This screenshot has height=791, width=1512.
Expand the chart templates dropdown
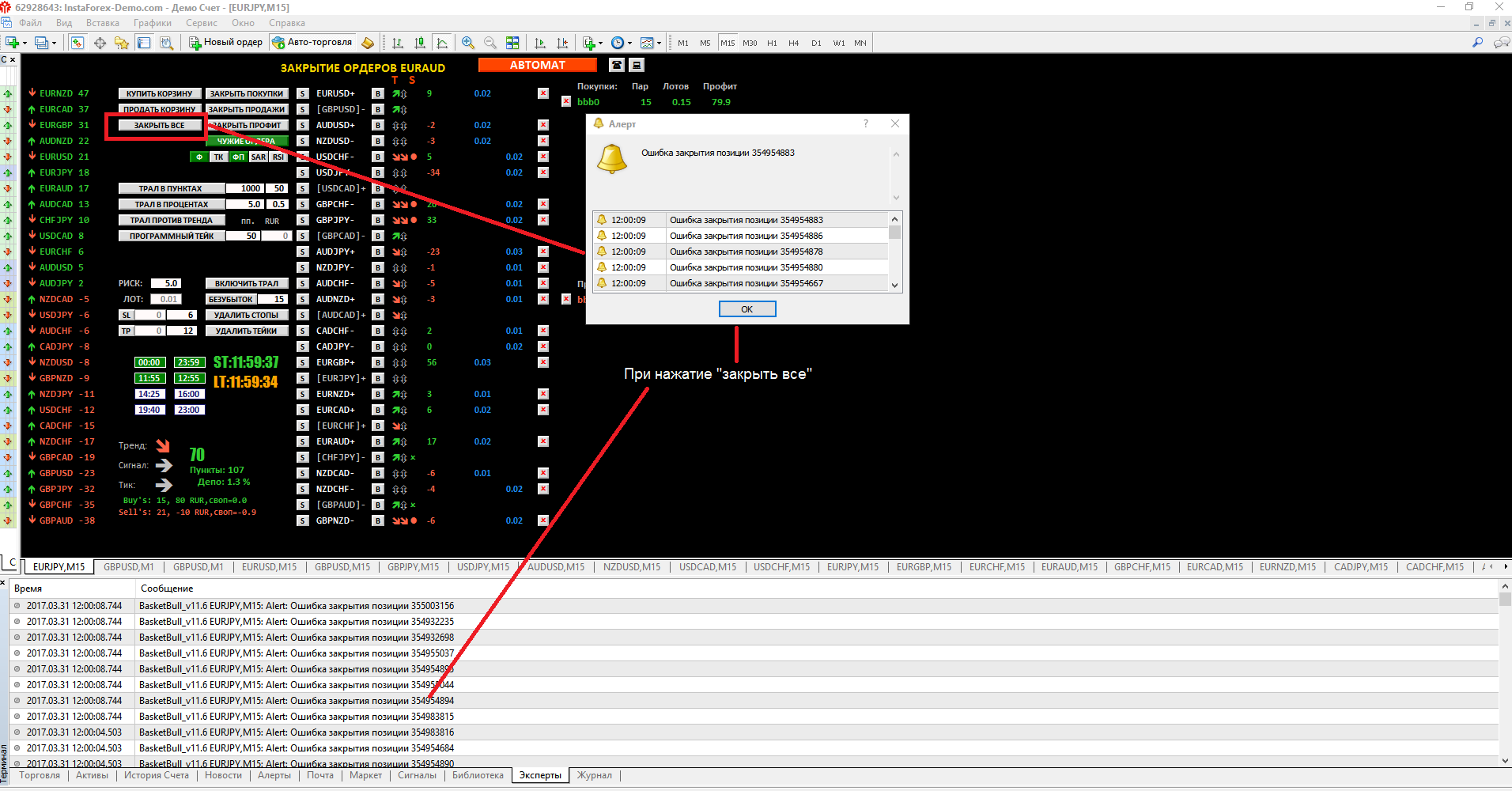click(x=659, y=44)
